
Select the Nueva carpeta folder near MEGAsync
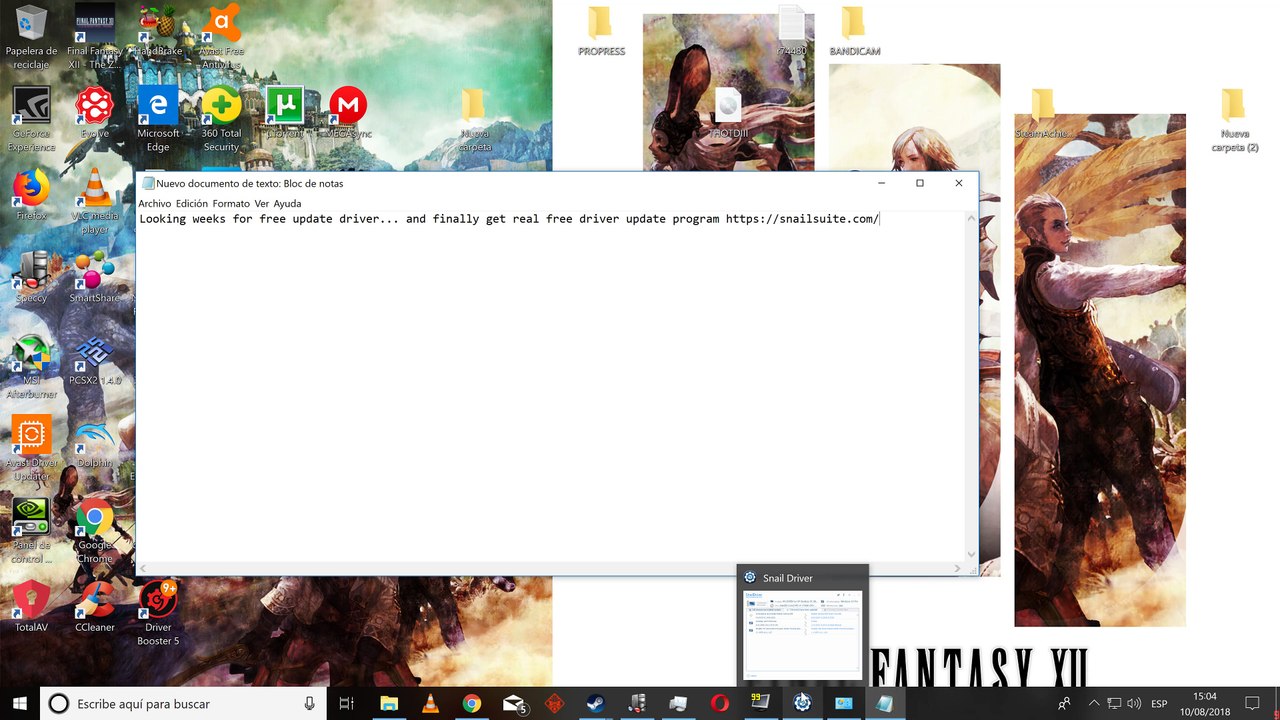(474, 120)
